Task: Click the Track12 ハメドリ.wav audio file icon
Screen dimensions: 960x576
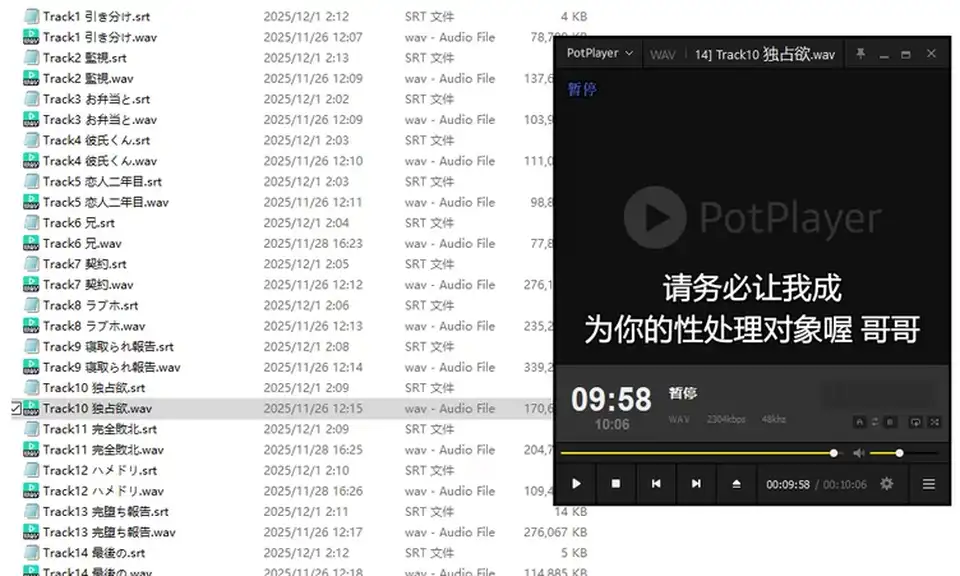Action: 31,491
